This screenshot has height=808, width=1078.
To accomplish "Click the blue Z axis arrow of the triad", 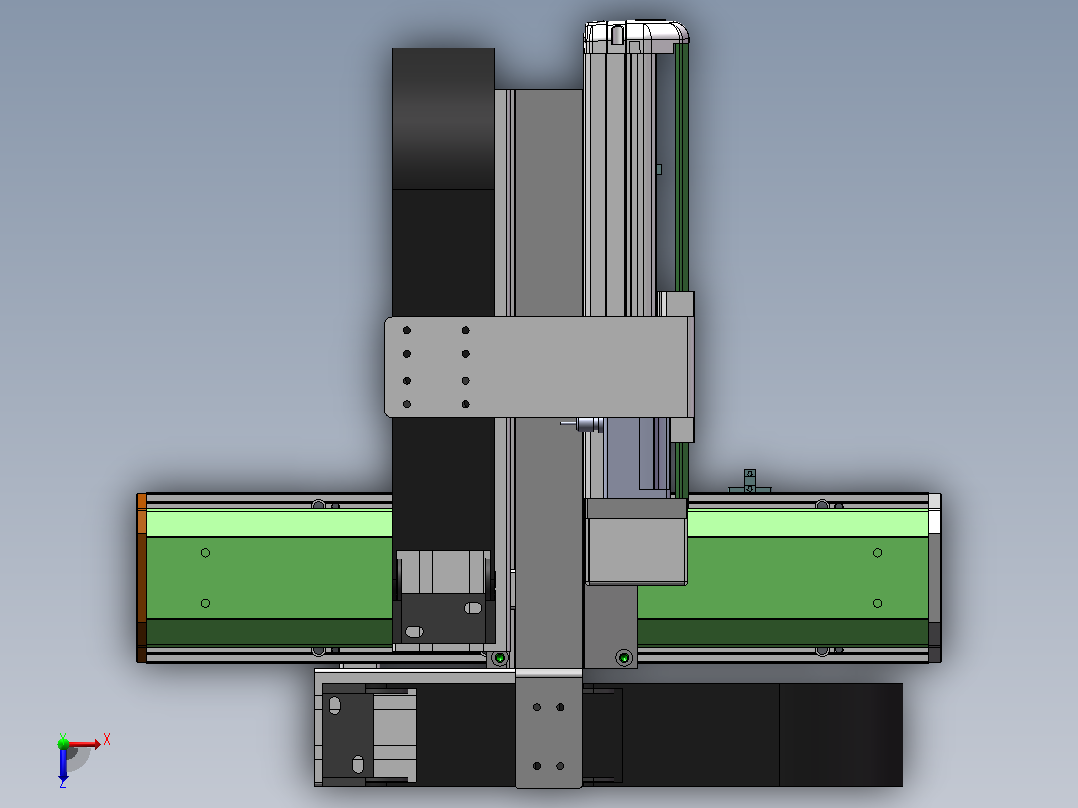I will tap(63, 764).
